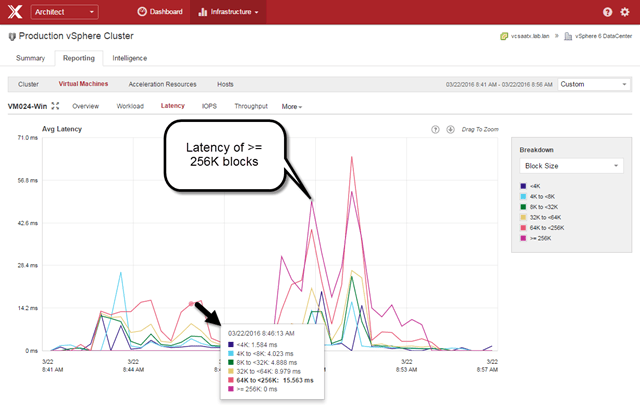Click tooltip timestamp 03/22/2016 8:46:13 AM
The height and width of the screenshot is (407, 640).
pyautogui.click(x=261, y=333)
